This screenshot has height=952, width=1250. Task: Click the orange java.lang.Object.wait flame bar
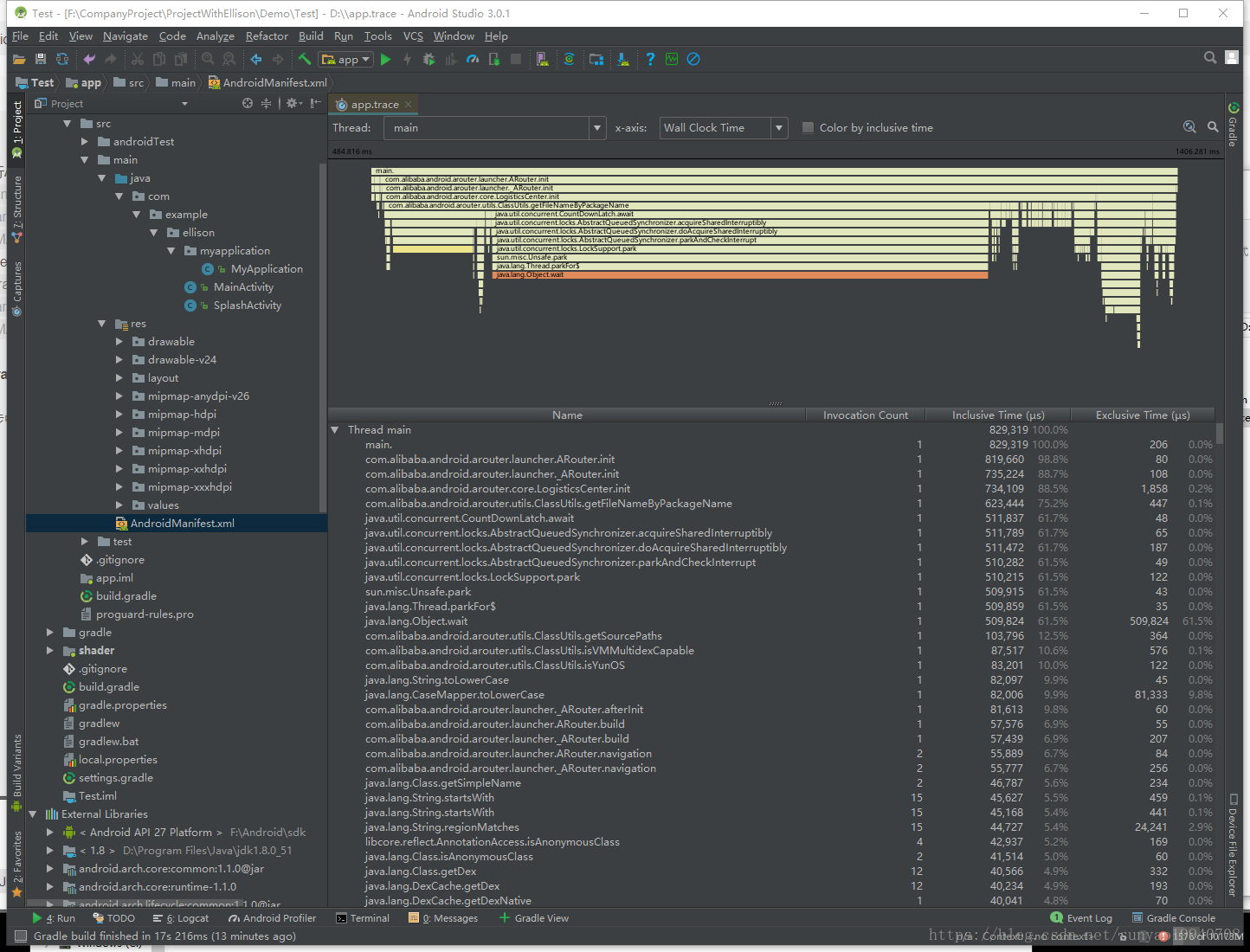[x=741, y=275]
